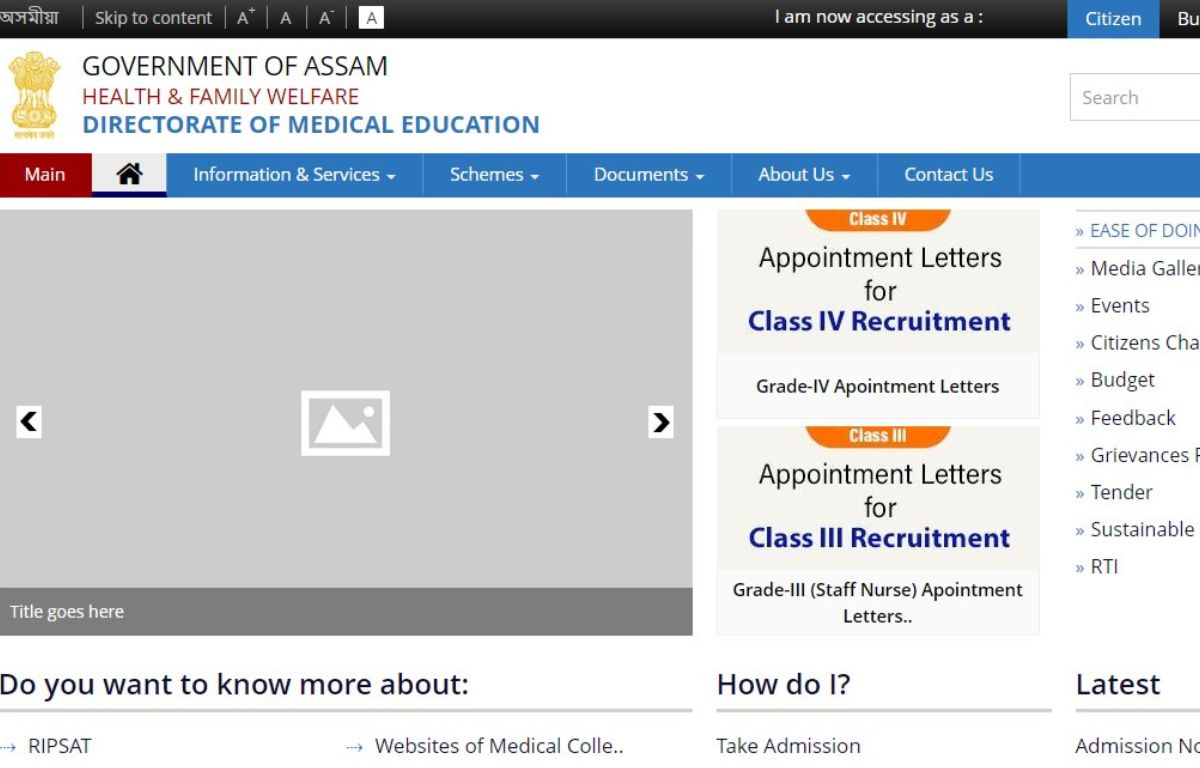1200x768 pixels.
Task: Click the home icon in navigation bar
Action: coord(129,174)
